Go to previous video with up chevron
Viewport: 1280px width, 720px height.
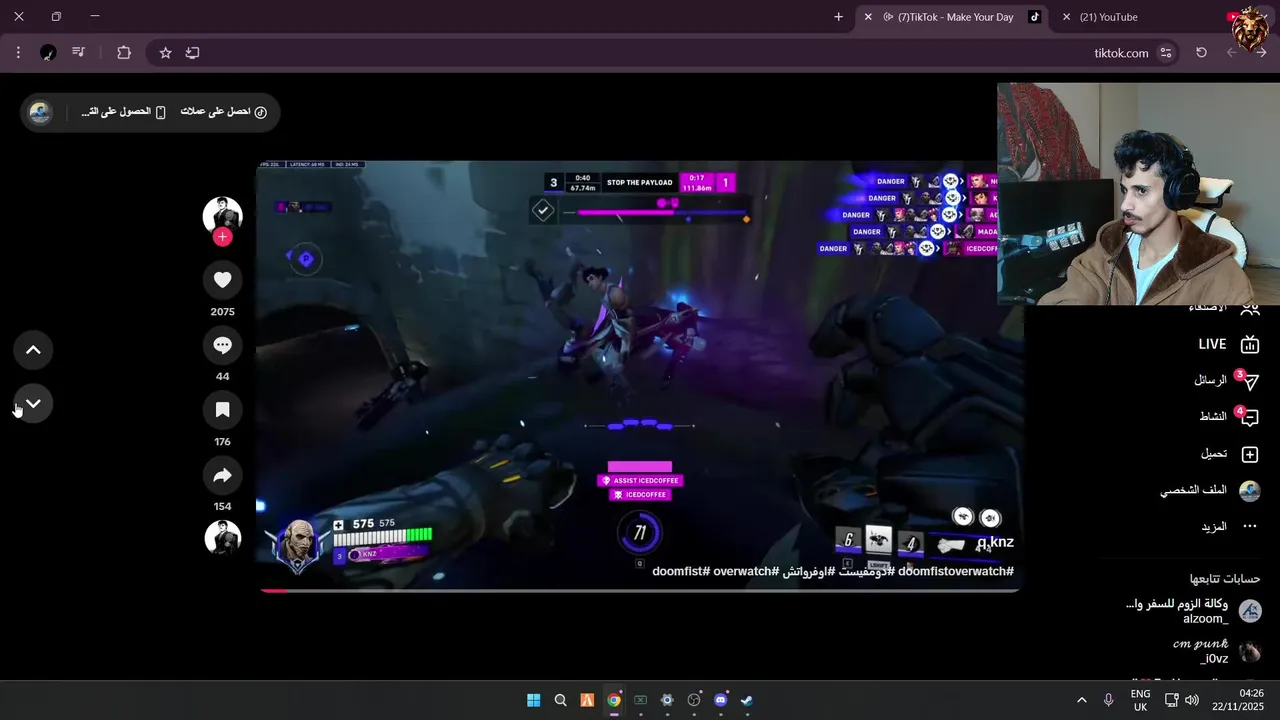(33, 350)
